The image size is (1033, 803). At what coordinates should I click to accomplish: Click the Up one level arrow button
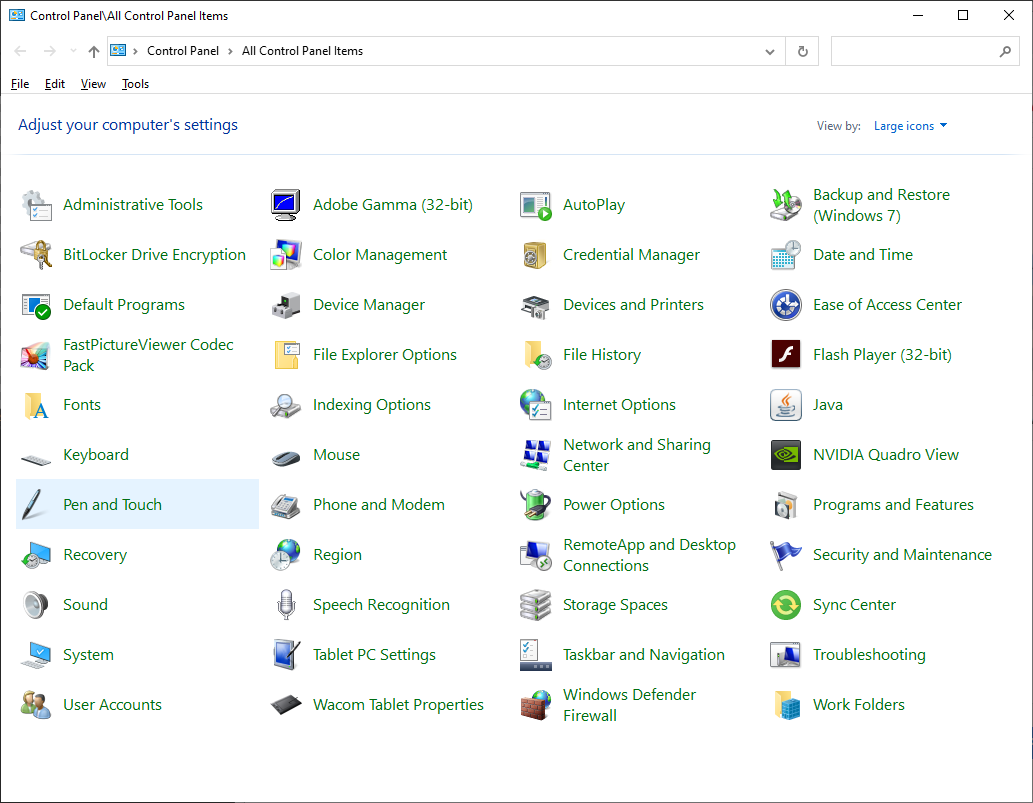(x=94, y=51)
